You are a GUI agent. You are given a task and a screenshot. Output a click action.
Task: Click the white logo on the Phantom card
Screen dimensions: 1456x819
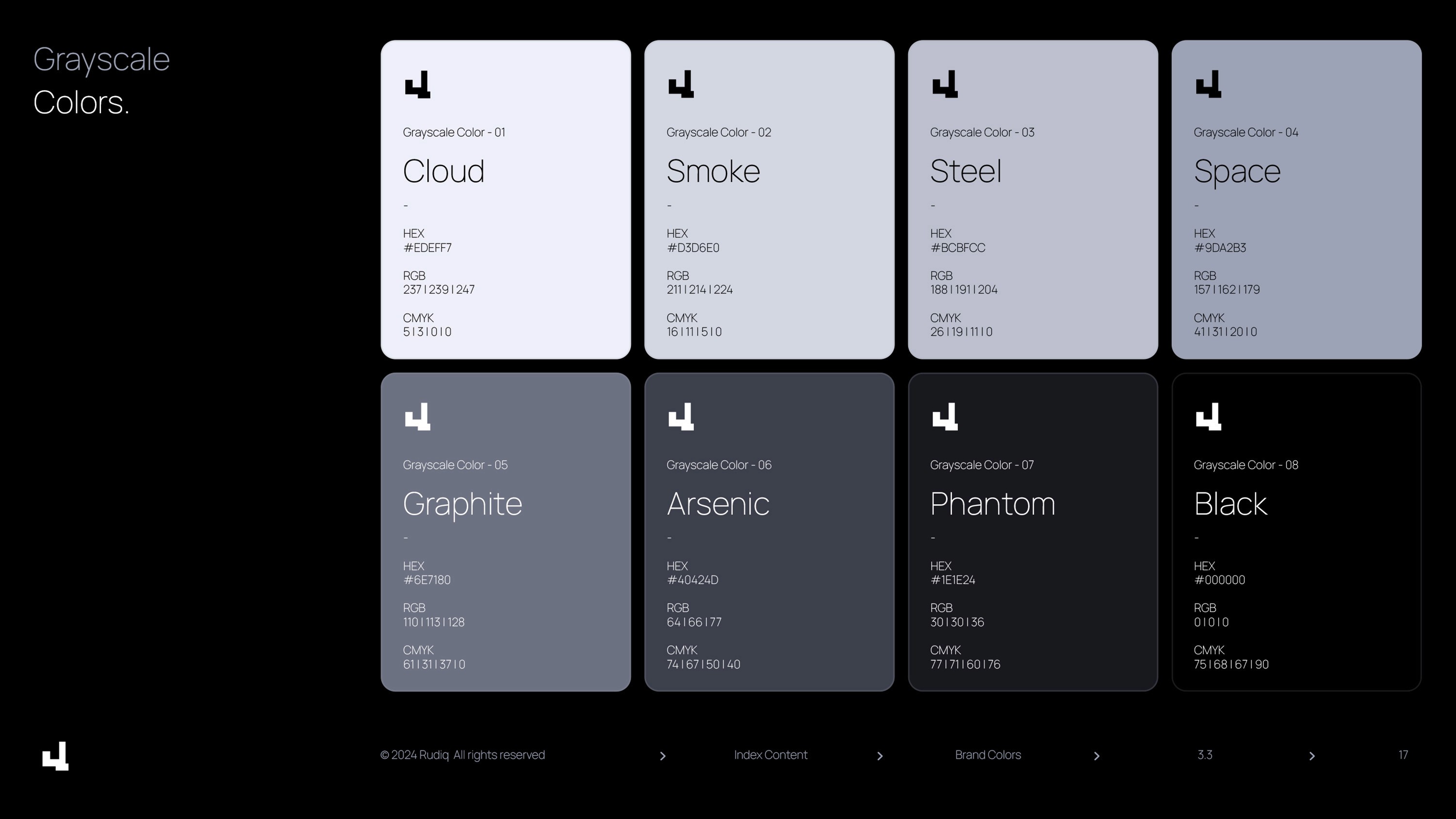pos(945,416)
